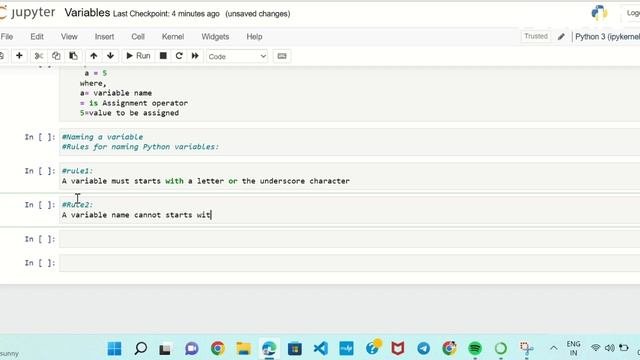Viewport: 640px width, 360px height.
Task: Open the cell type Code dropdown
Action: click(x=237, y=56)
